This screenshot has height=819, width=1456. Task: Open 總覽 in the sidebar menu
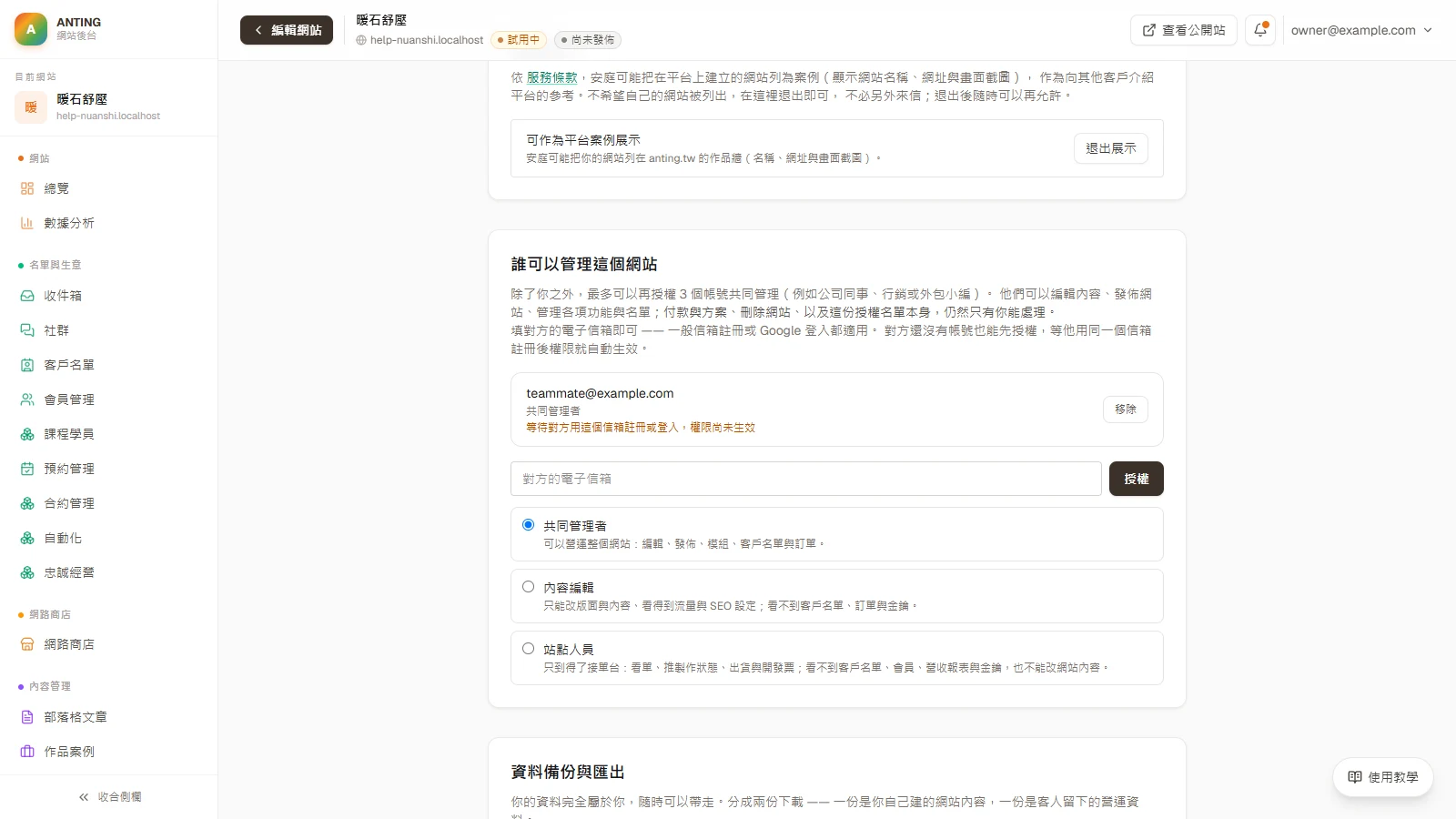coord(109,188)
